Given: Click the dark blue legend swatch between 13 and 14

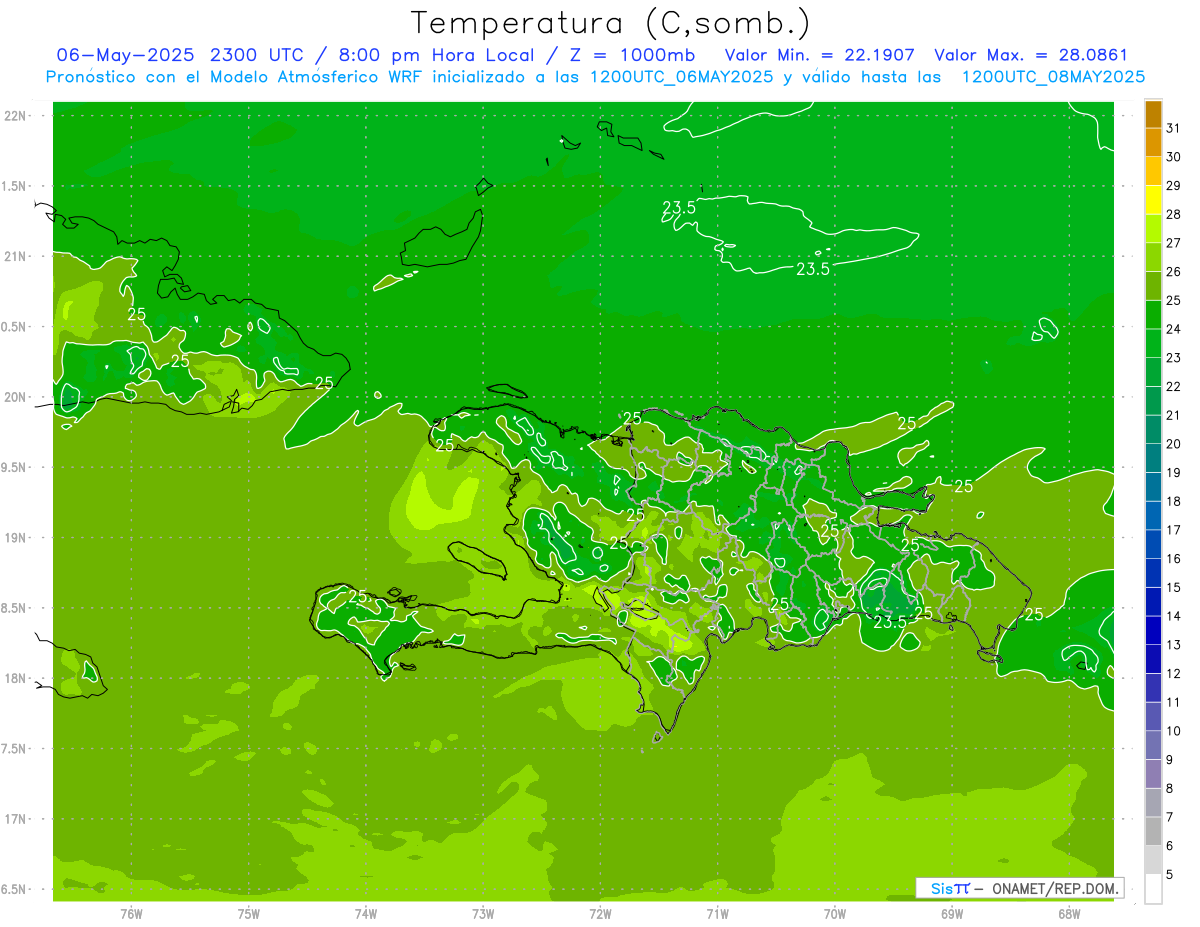Looking at the screenshot, I should pos(1154,630).
